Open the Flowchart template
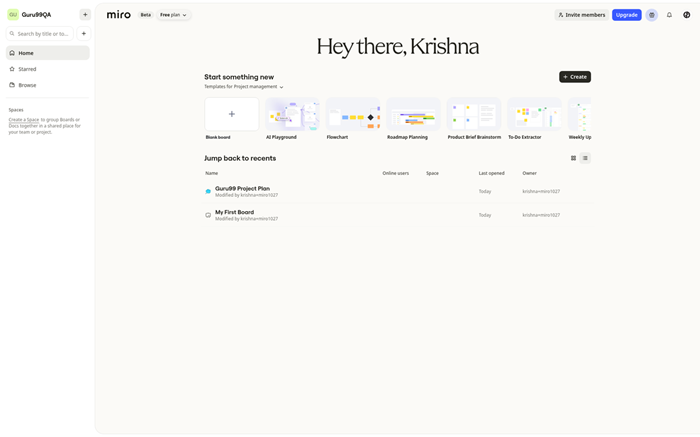 coord(353,114)
